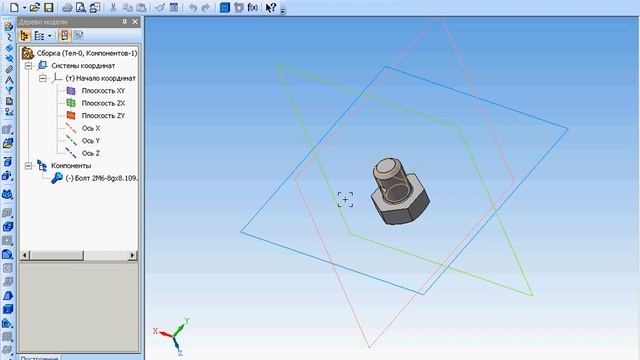Pin the model tree panel
Viewport: 640px width, 360px height.
coord(124,22)
